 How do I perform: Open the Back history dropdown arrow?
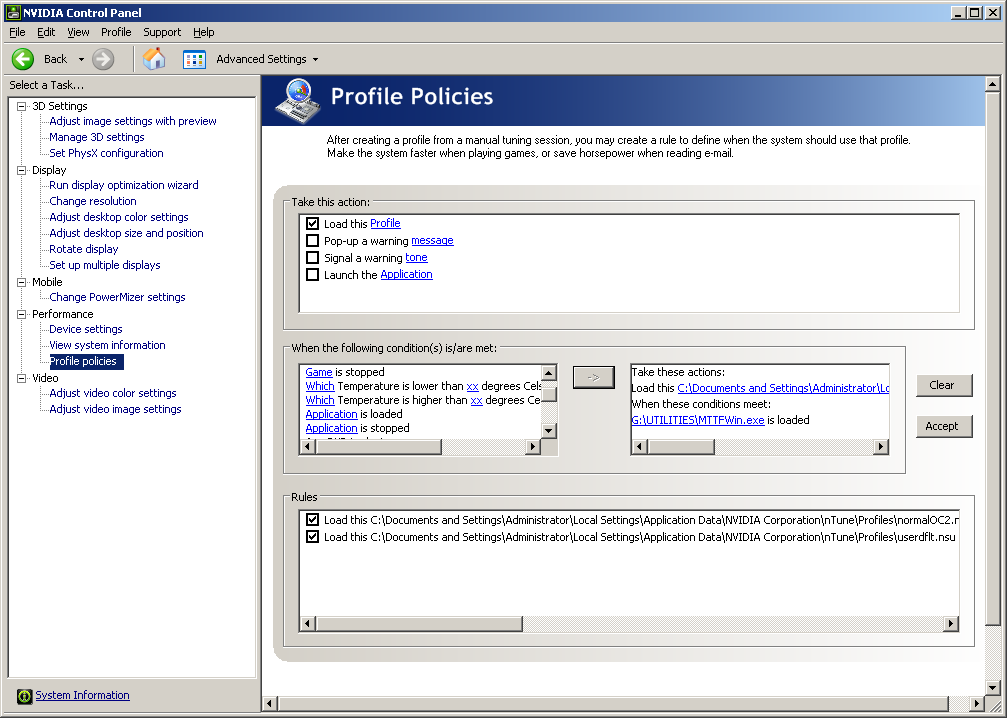(82, 59)
